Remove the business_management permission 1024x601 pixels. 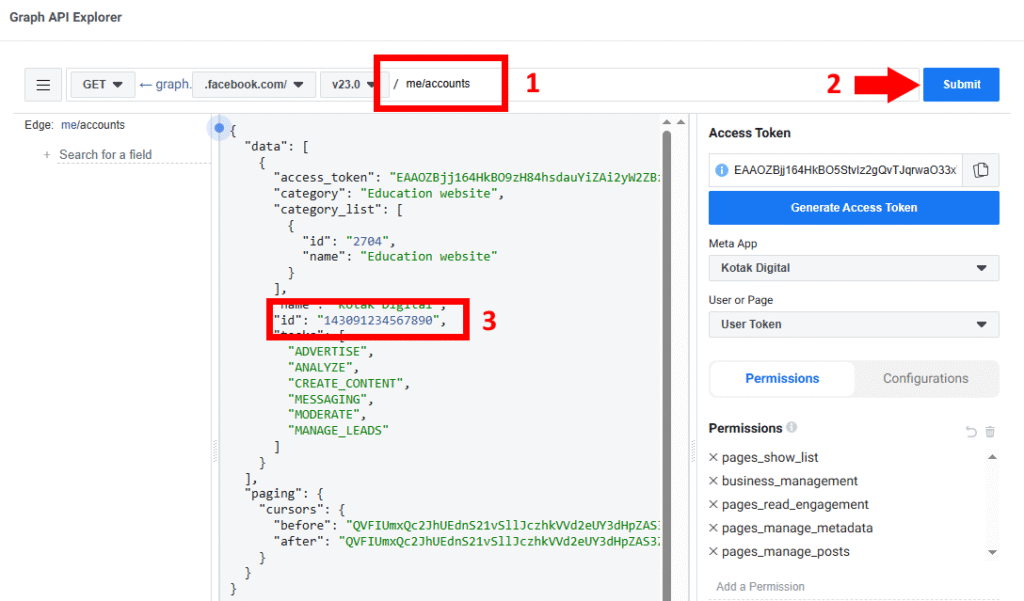point(713,481)
